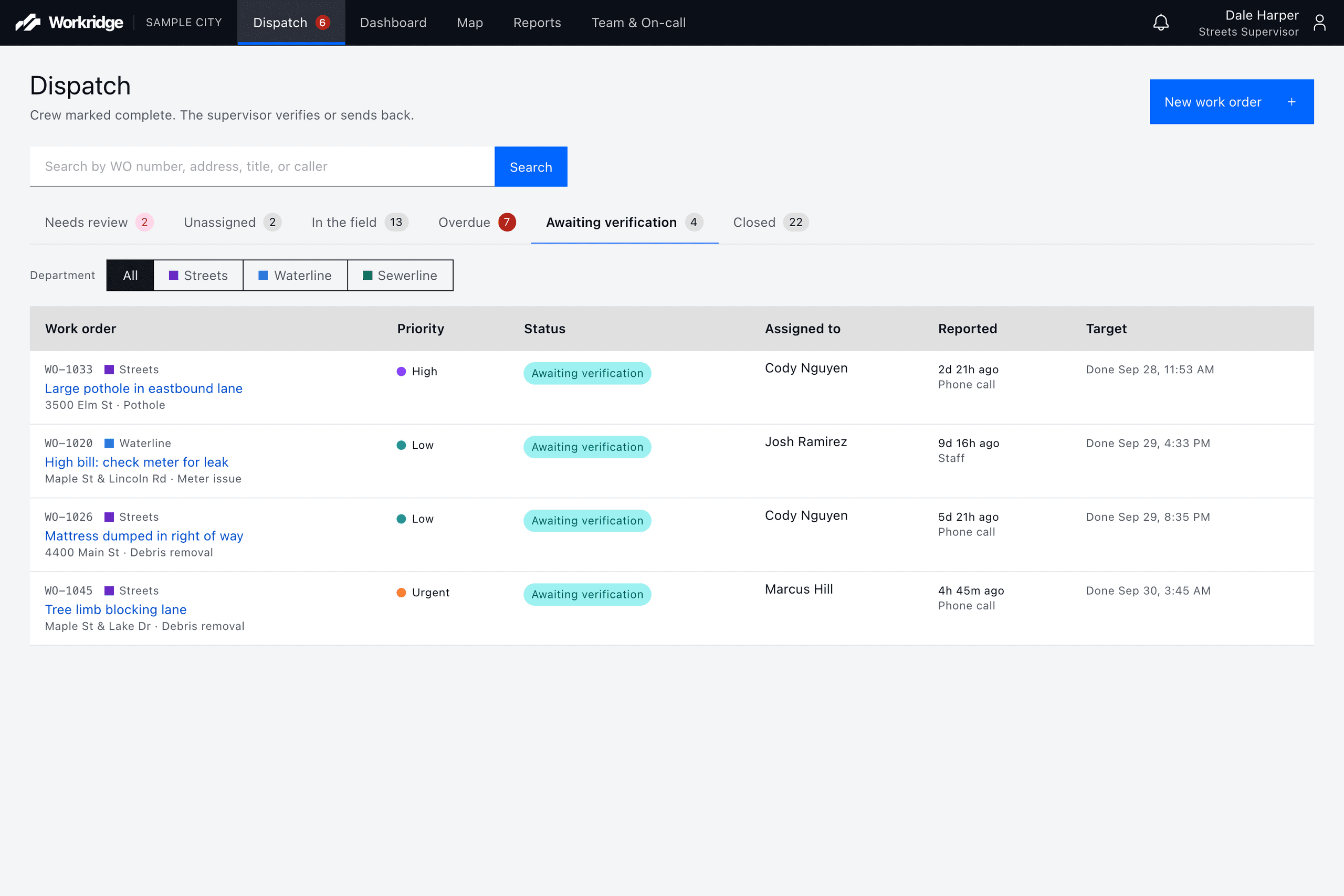
Task: Select Awaiting verification tab
Action: [x=625, y=222]
